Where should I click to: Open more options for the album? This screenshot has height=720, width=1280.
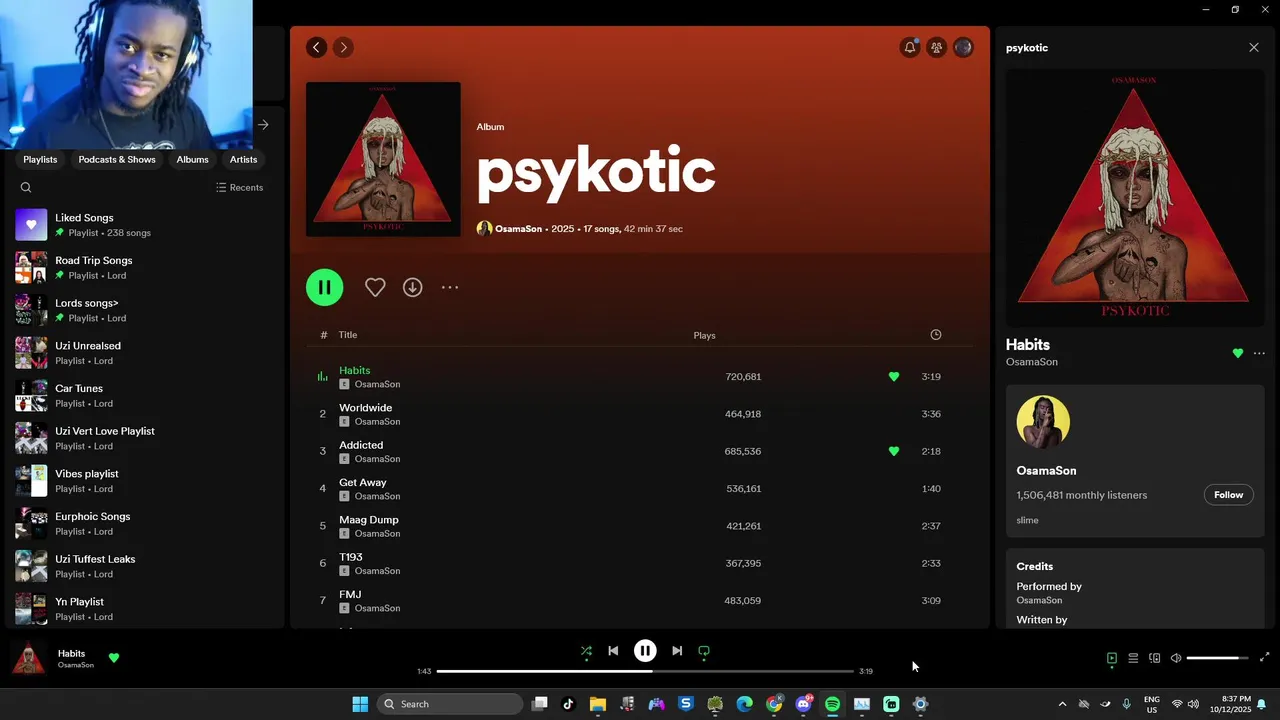pyautogui.click(x=450, y=287)
